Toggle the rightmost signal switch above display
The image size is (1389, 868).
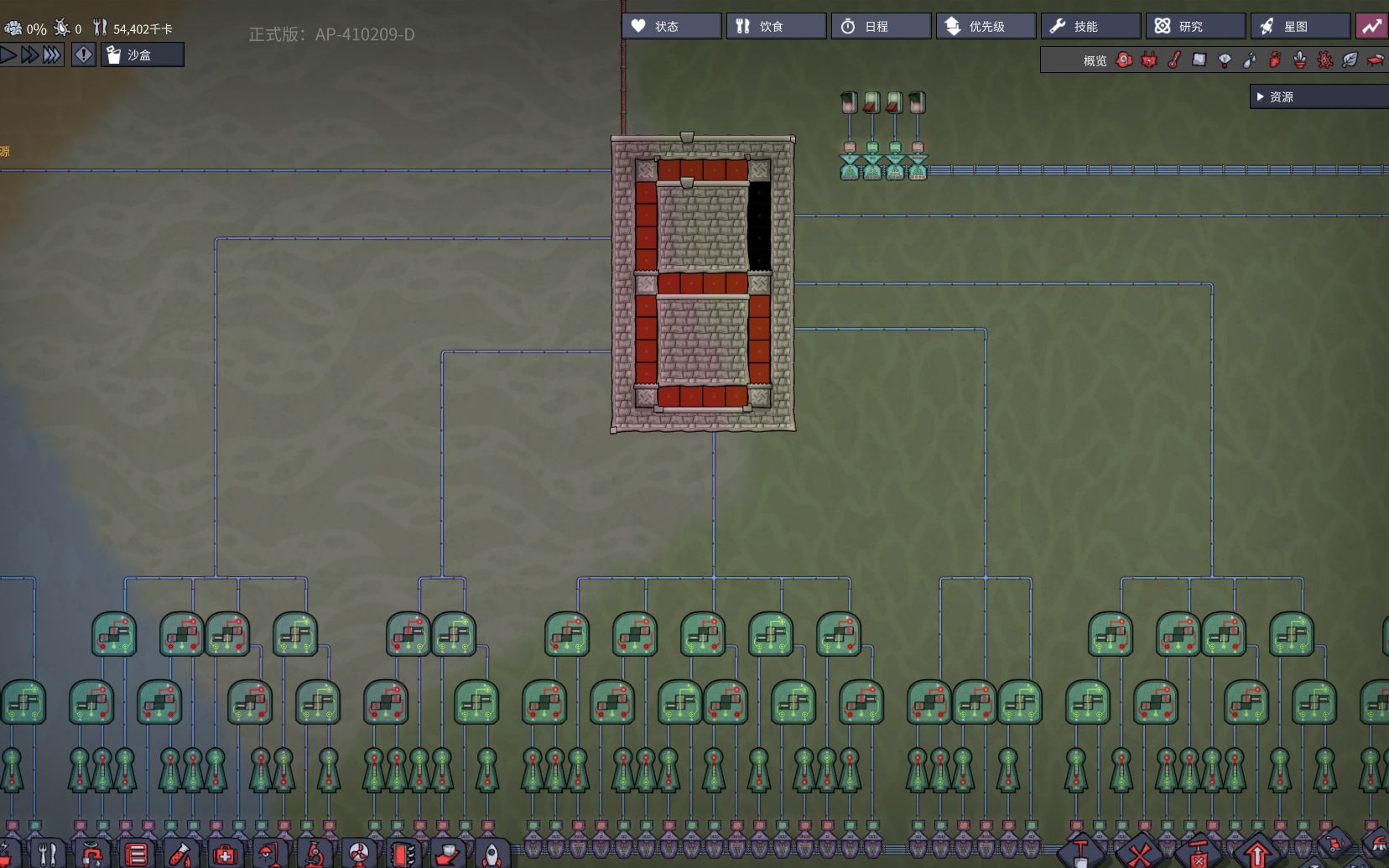click(918, 102)
